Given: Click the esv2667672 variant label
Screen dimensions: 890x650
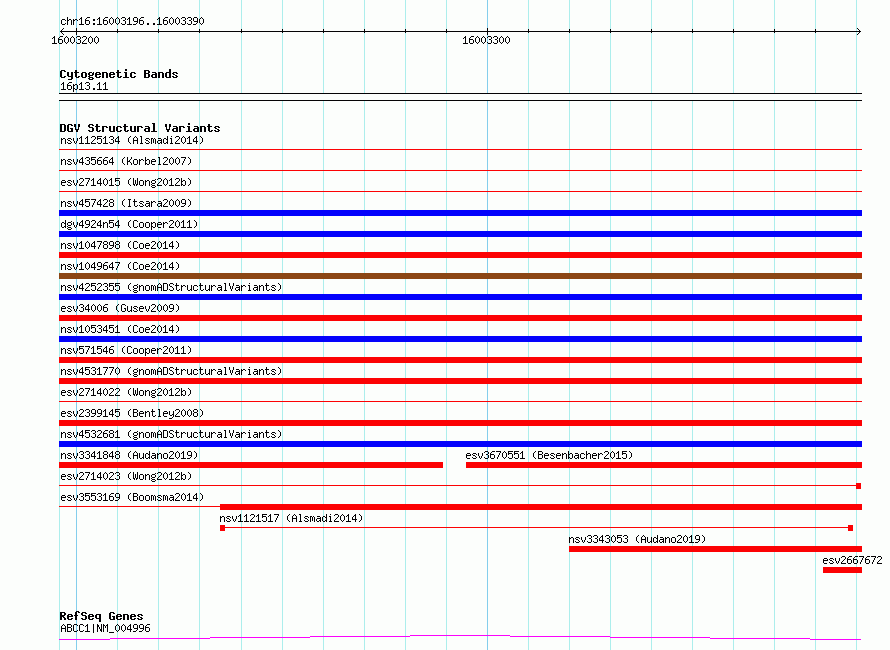Looking at the screenshot, I should 853,560.
